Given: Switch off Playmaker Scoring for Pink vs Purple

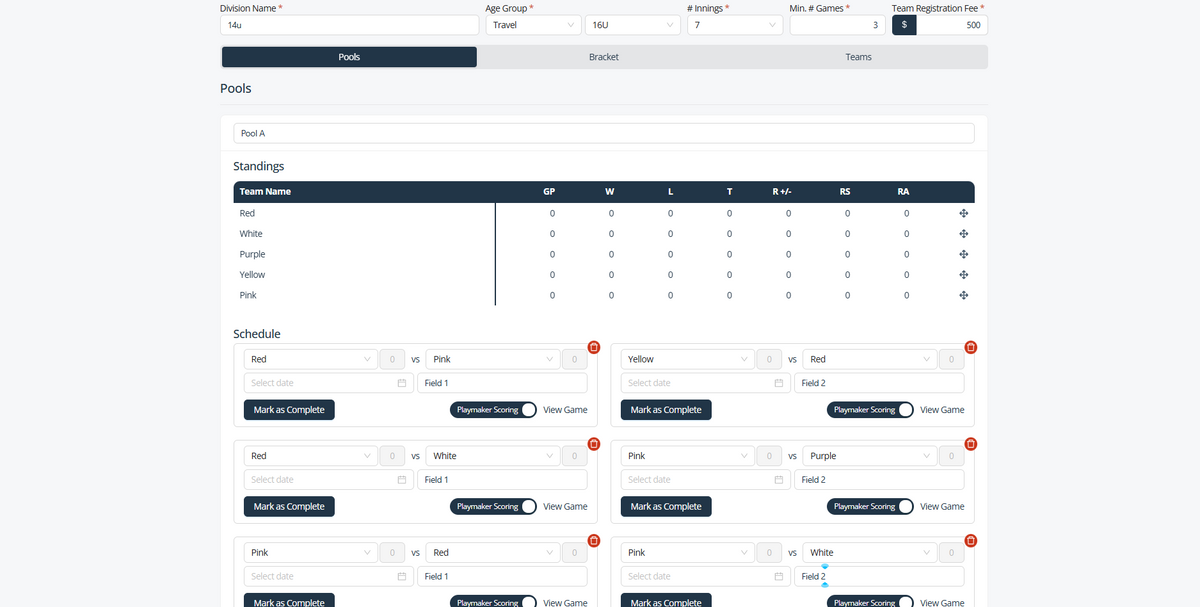Looking at the screenshot, I should pyautogui.click(x=904, y=507).
